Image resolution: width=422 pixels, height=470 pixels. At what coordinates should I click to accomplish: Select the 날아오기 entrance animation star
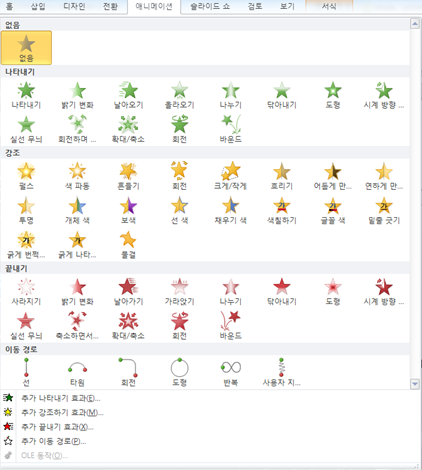point(128,95)
